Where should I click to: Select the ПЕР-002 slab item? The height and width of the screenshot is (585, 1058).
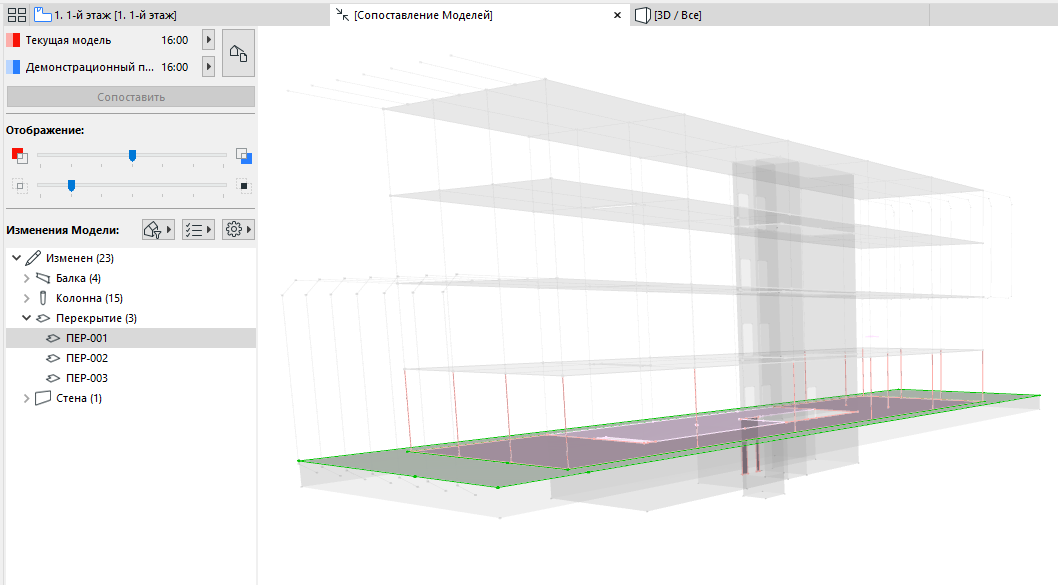click(131, 358)
